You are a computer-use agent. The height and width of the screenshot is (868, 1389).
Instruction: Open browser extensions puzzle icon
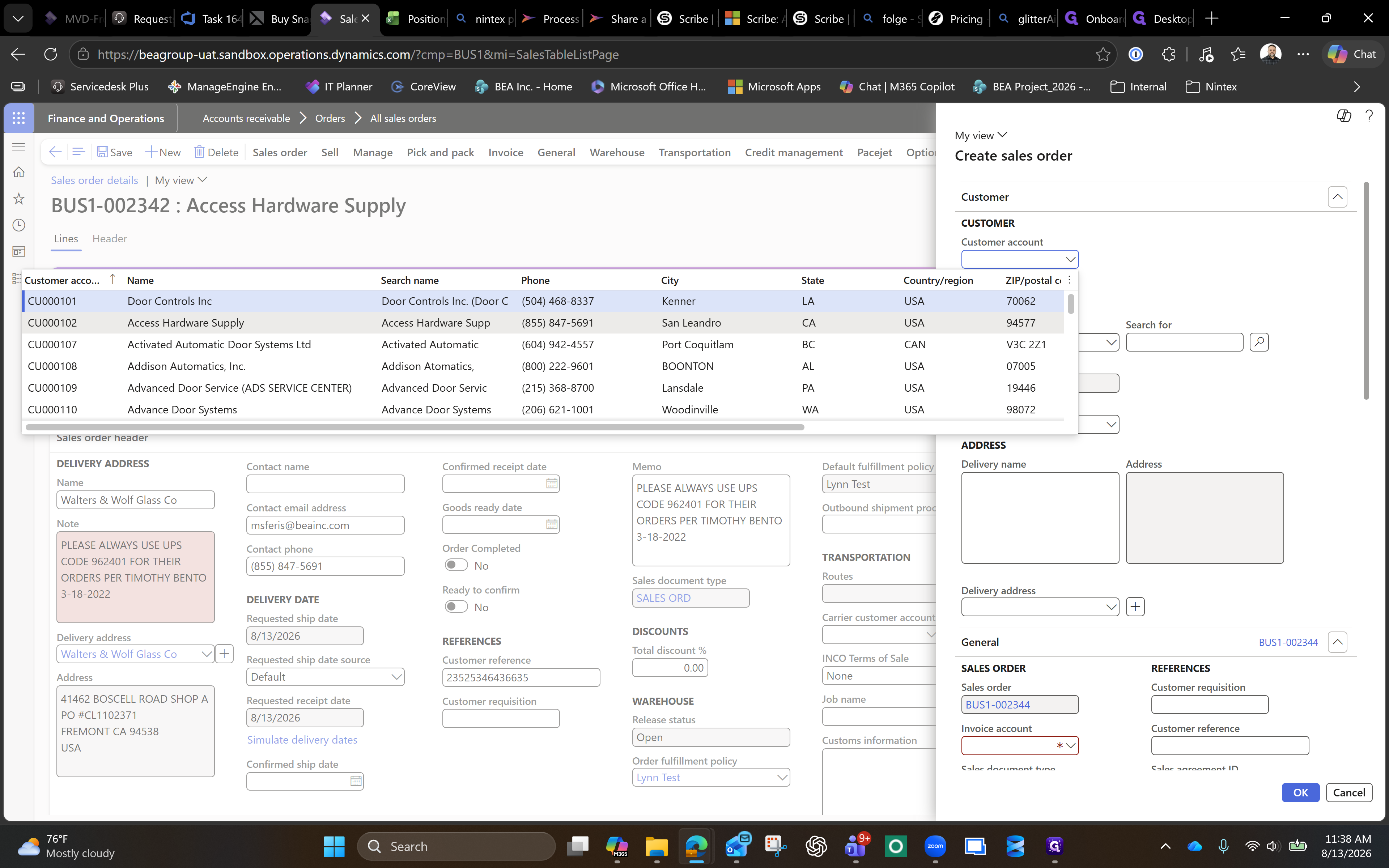tap(1169, 55)
